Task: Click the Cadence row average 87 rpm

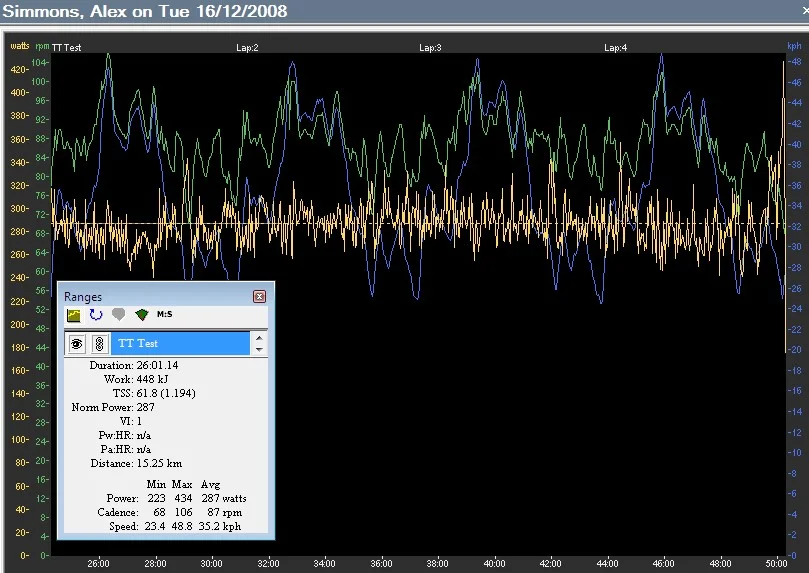Action: [224, 512]
